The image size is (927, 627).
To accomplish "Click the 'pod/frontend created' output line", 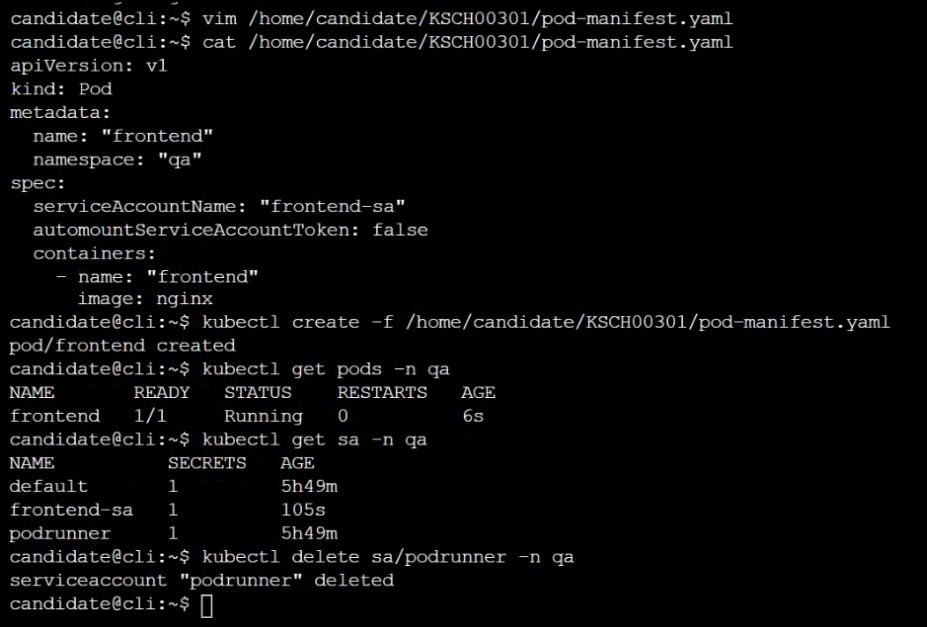I will tap(122, 346).
